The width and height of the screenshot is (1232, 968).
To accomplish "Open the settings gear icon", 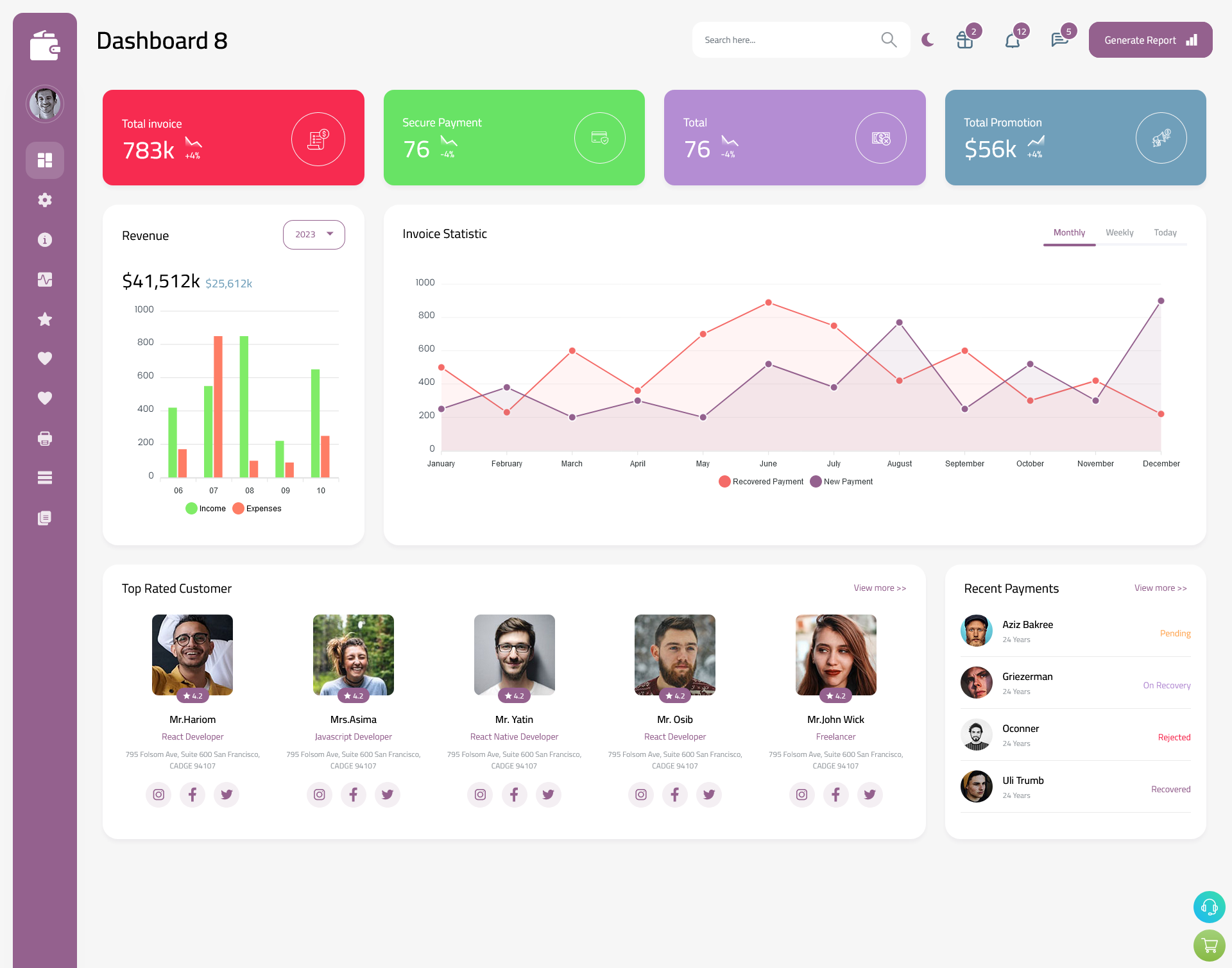I will coord(45,199).
